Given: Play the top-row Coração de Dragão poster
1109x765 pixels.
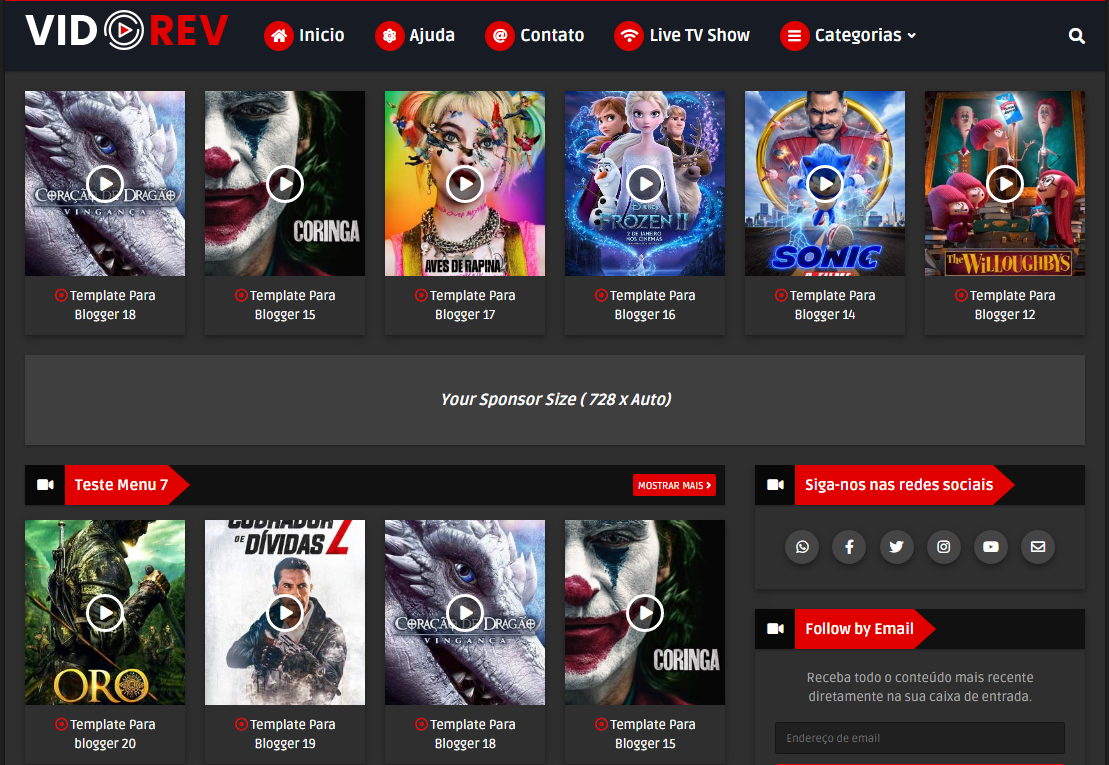Looking at the screenshot, I should 105,184.
